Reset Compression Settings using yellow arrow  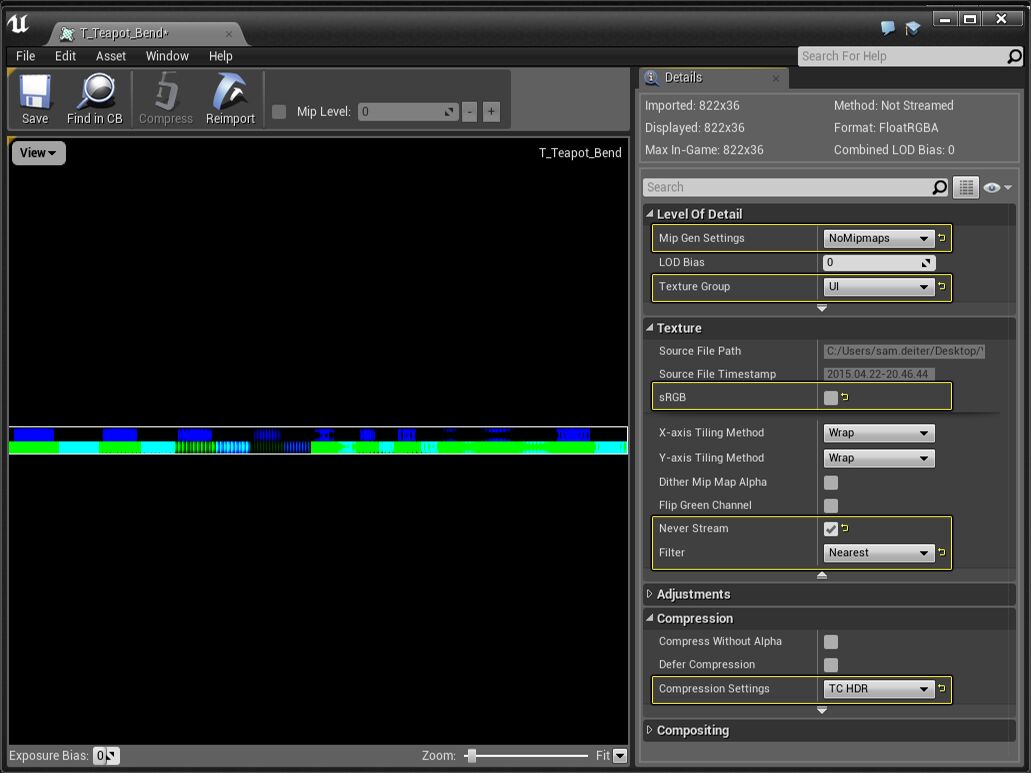[x=942, y=689]
